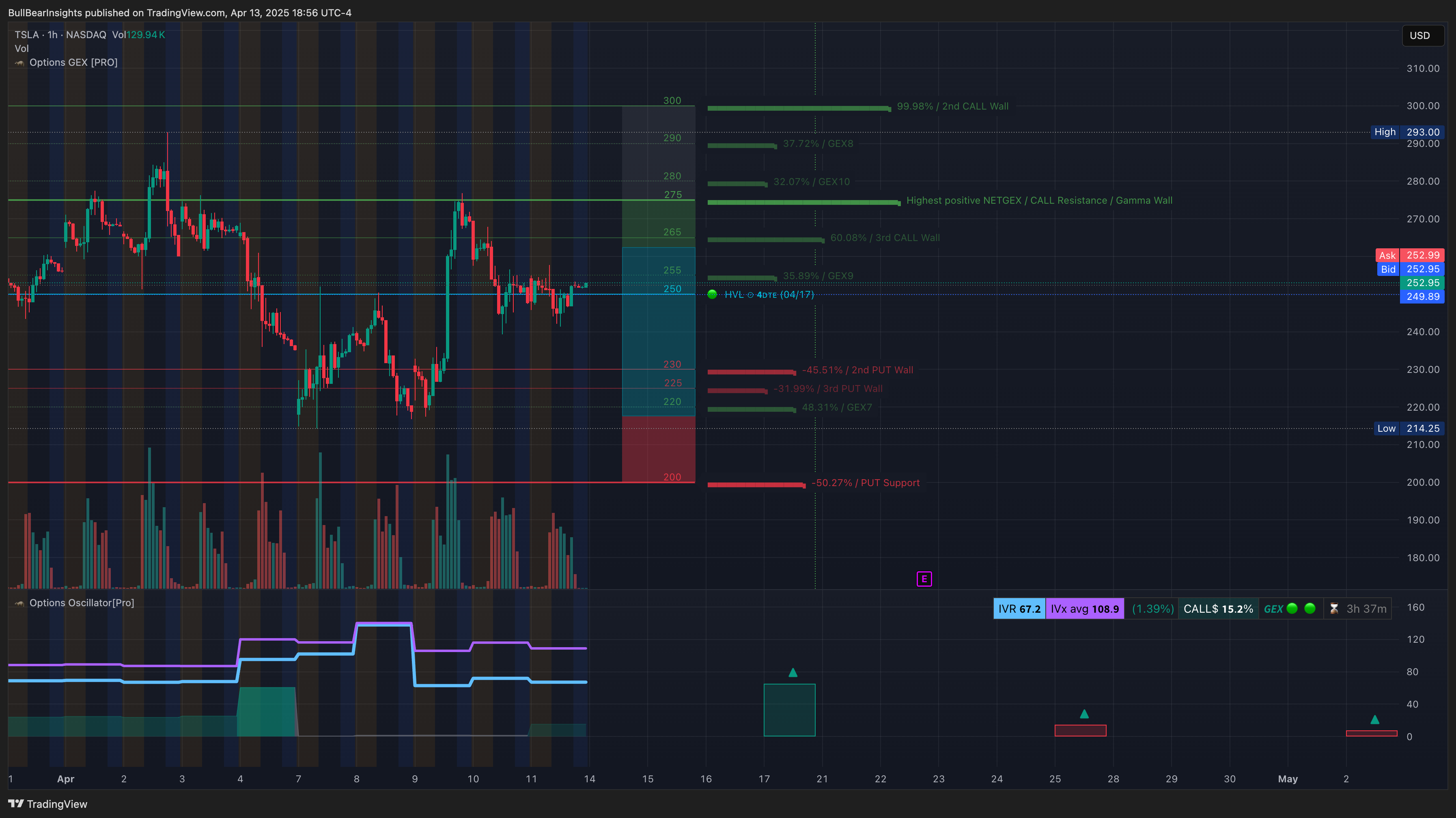Click the 60.08% / 3rd CALL Wall label
Image resolution: width=1456 pixels, height=818 pixels.
(885, 238)
